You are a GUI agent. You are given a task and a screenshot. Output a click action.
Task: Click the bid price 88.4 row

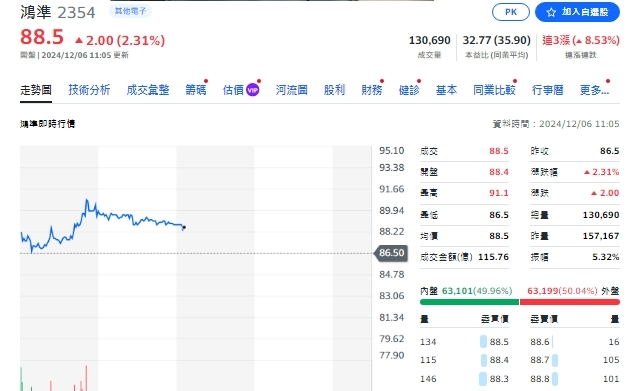click(464, 360)
